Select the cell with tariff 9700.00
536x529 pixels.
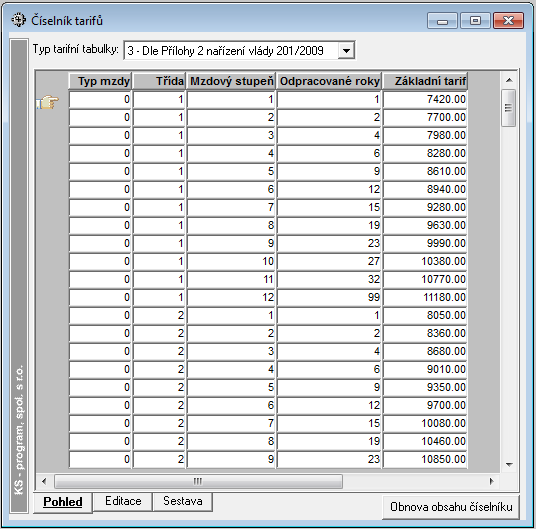pyautogui.click(x=425, y=405)
